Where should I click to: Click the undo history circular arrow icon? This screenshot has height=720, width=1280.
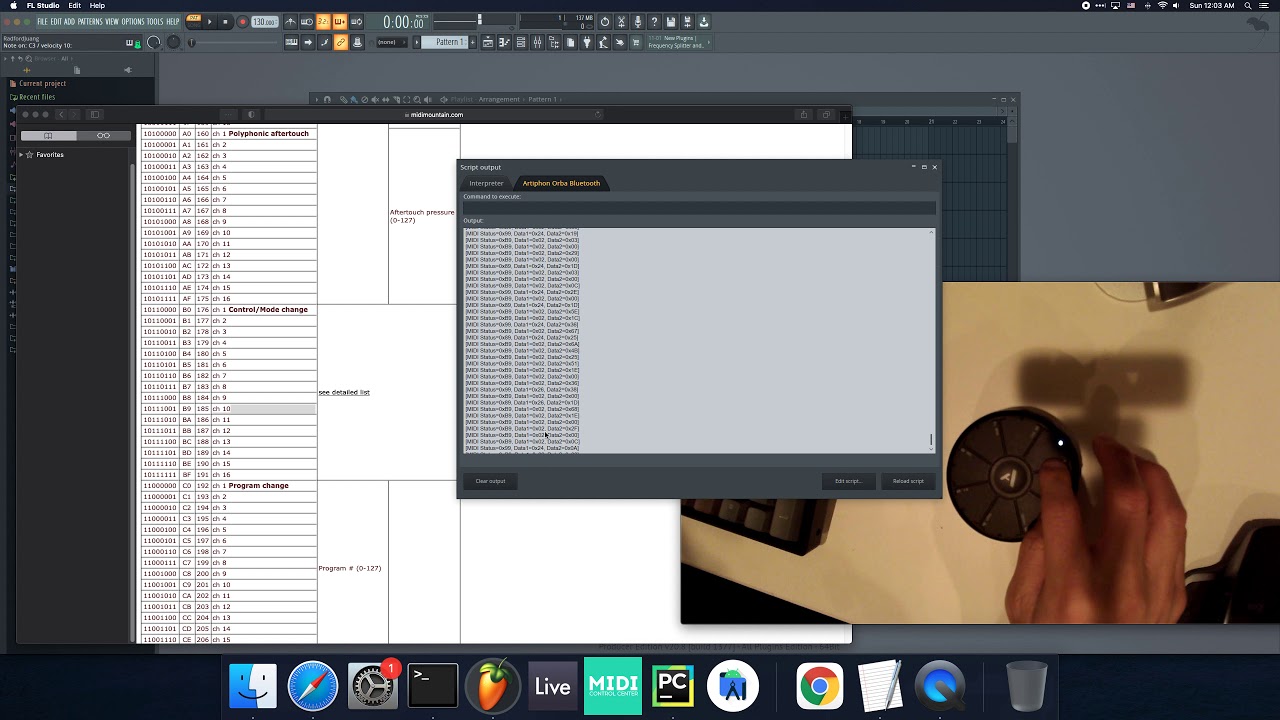click(x=605, y=22)
